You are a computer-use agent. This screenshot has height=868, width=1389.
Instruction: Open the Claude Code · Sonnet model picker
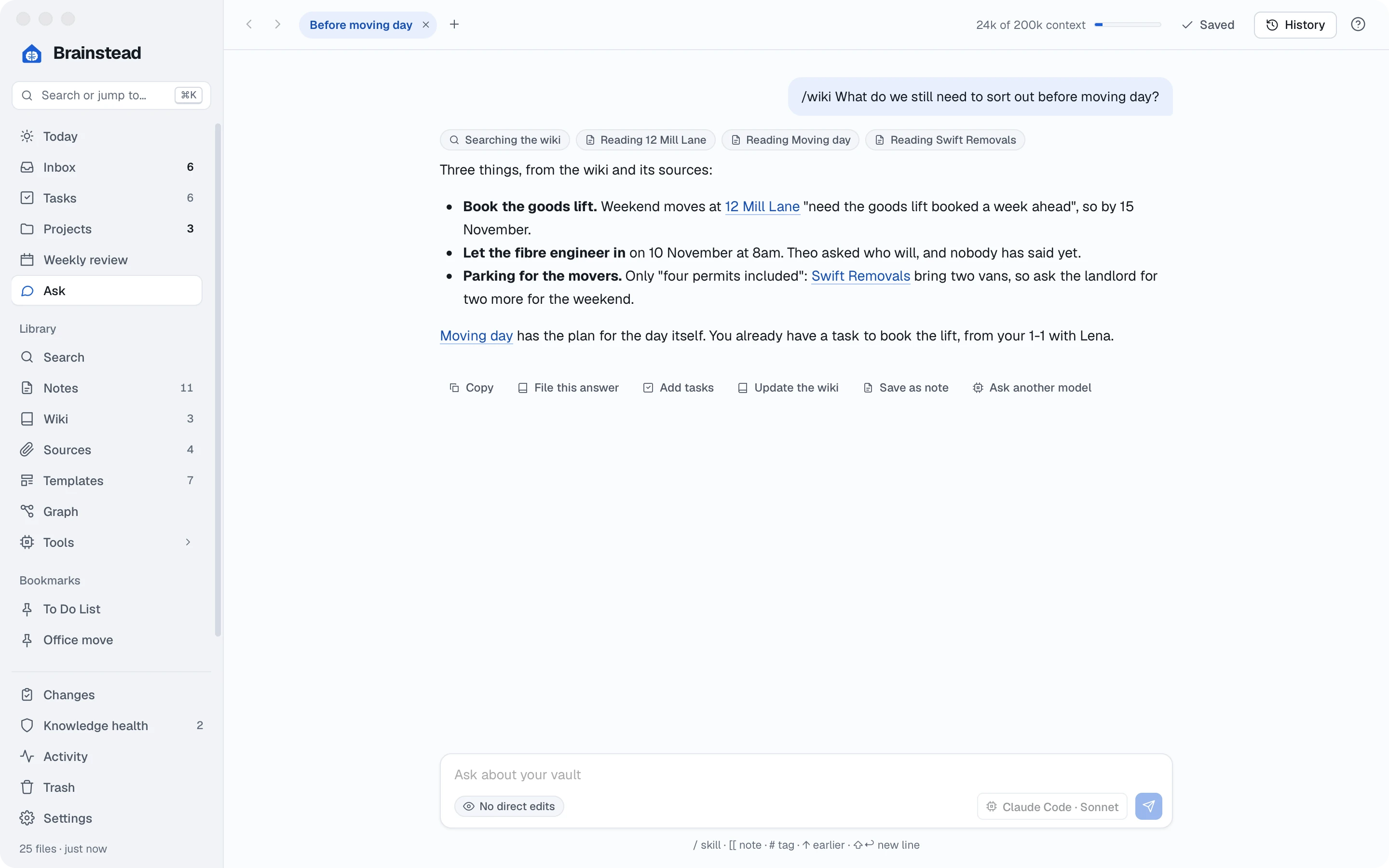pyautogui.click(x=1052, y=807)
